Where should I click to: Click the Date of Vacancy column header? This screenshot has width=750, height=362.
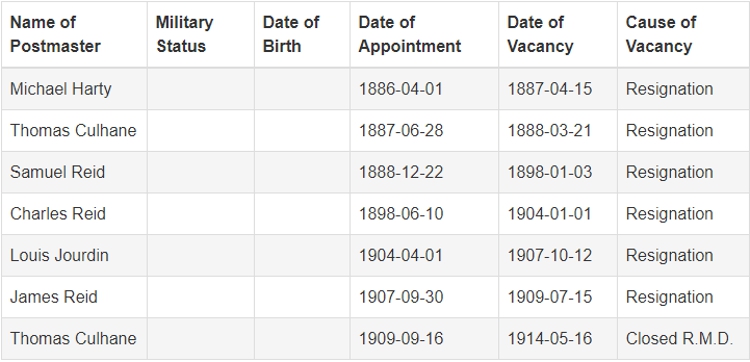coord(558,34)
